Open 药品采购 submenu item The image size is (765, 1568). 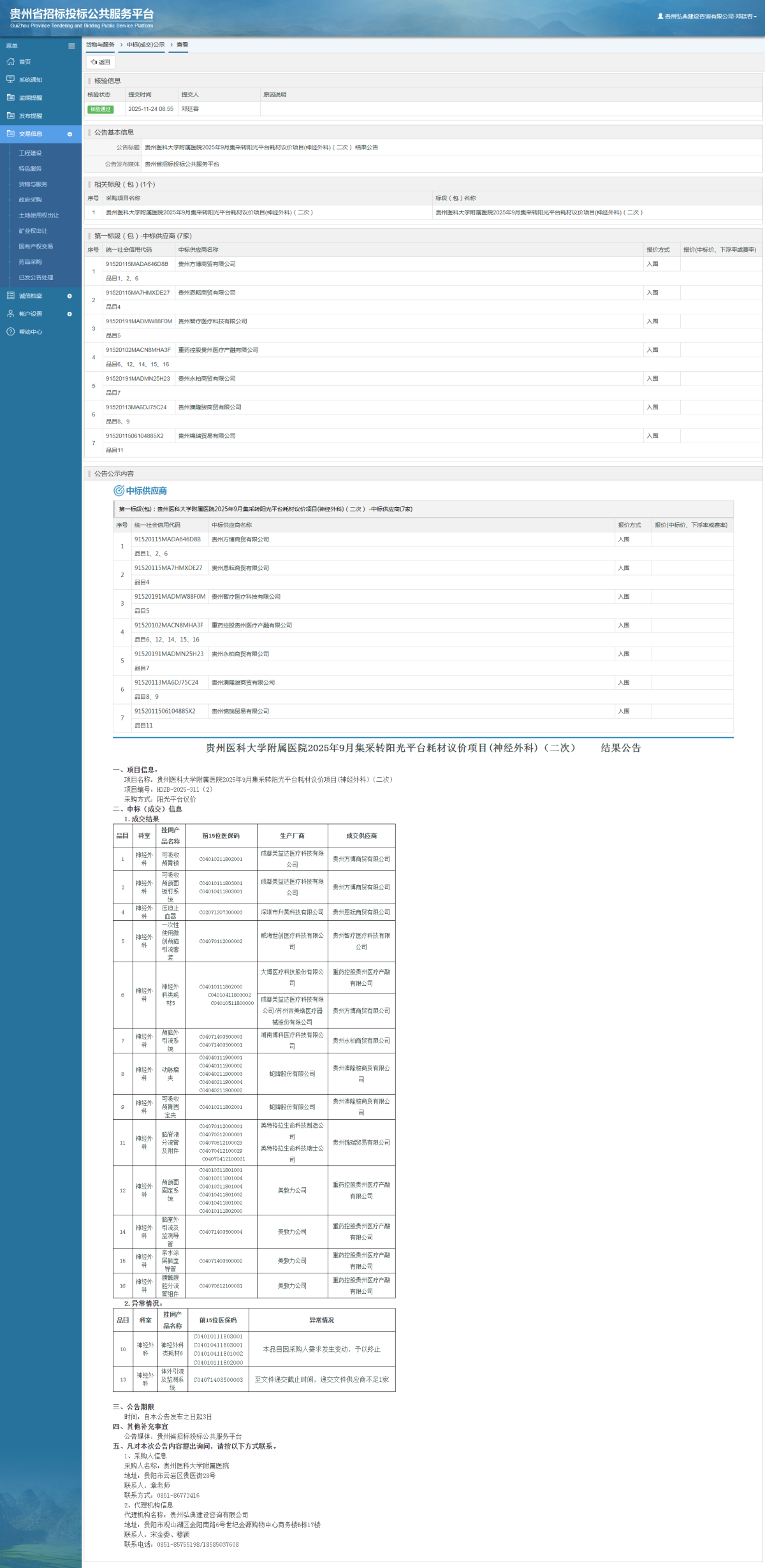[x=30, y=262]
